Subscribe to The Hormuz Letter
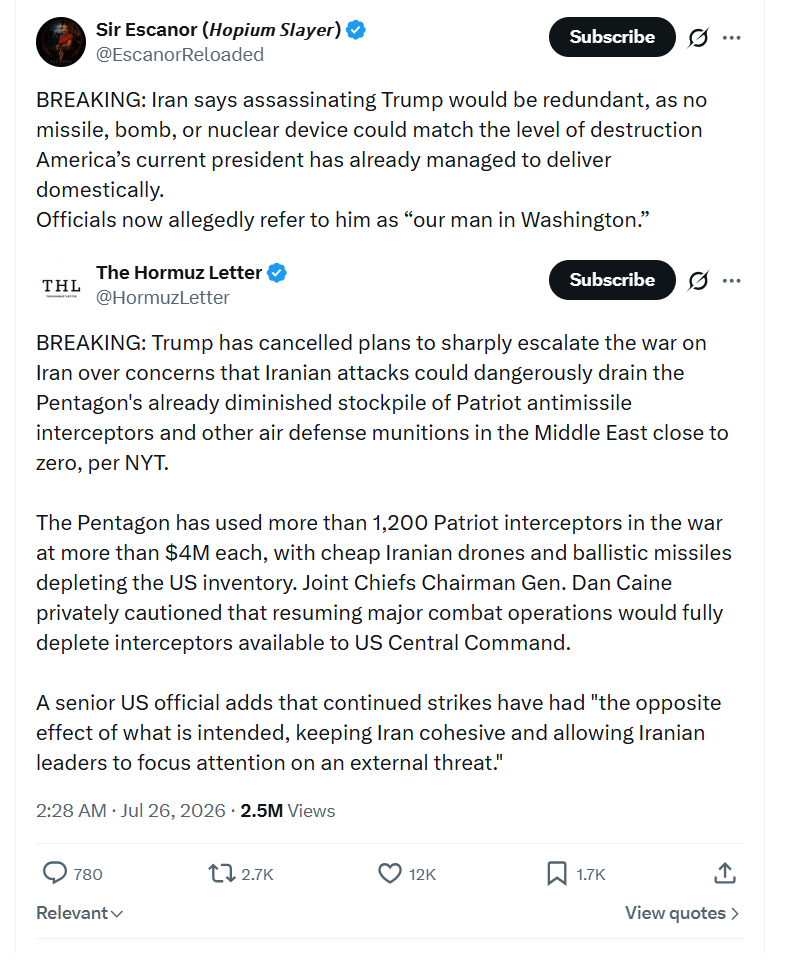Viewport: 804px width, 976px height. coord(612,279)
